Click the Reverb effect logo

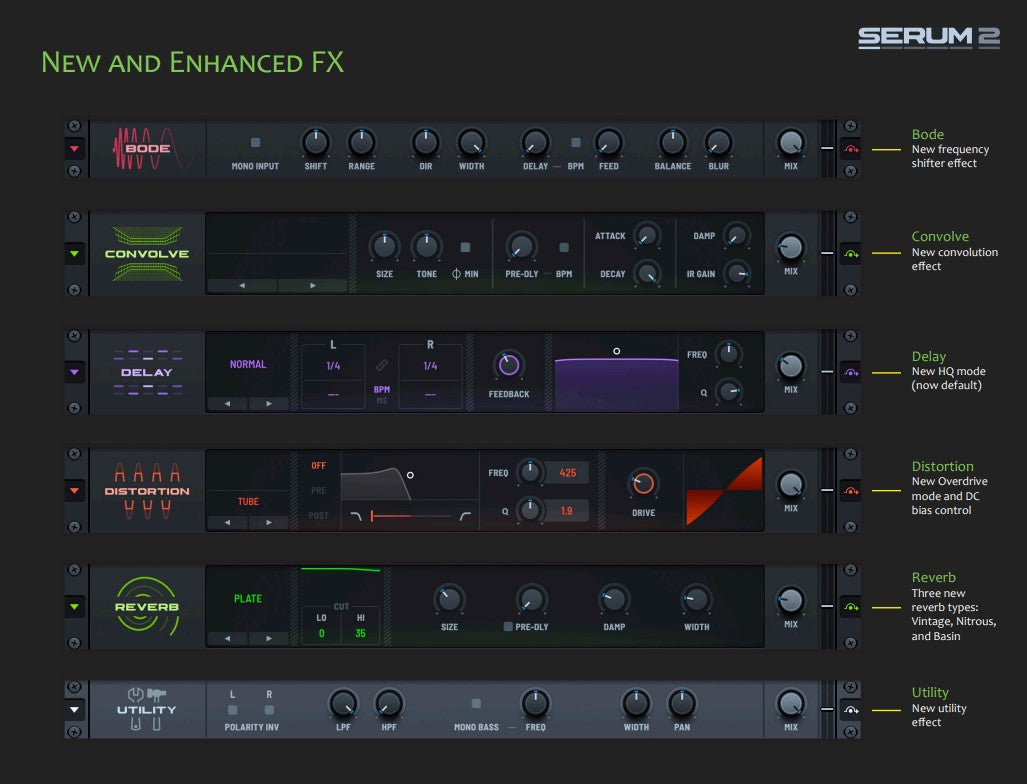pos(147,607)
